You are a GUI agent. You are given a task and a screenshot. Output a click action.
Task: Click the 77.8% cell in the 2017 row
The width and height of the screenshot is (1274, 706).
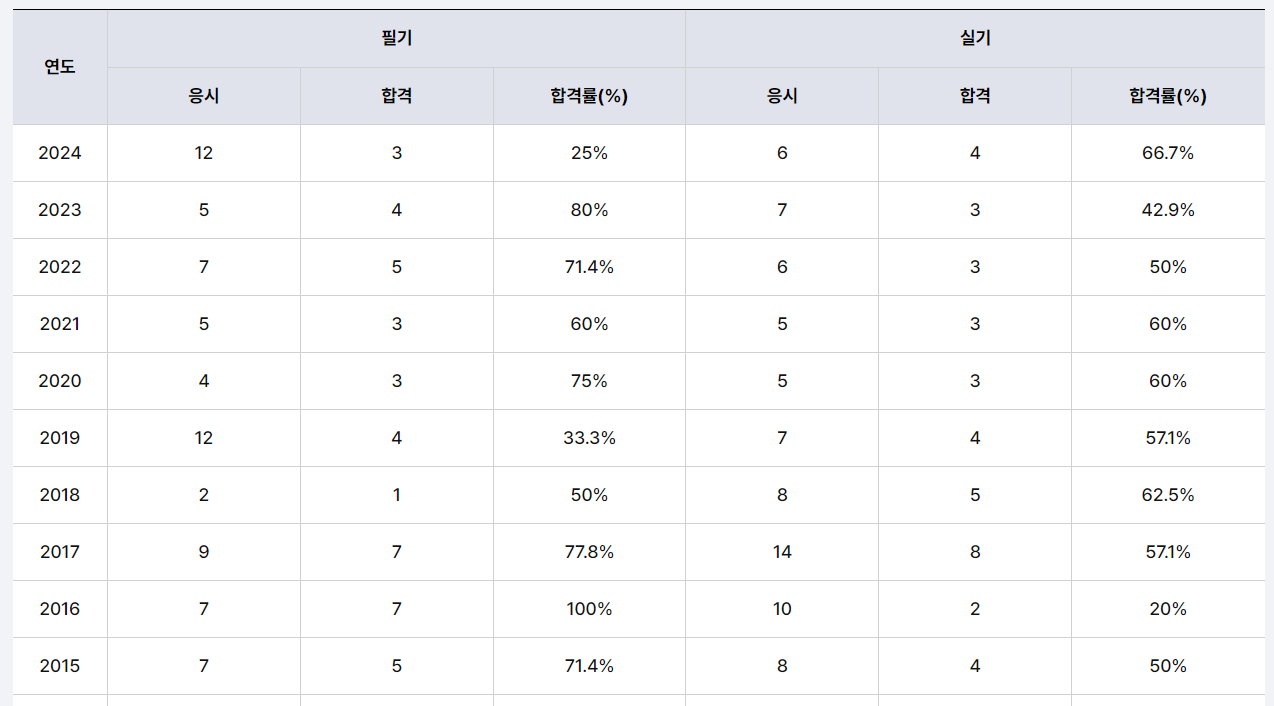(x=589, y=552)
